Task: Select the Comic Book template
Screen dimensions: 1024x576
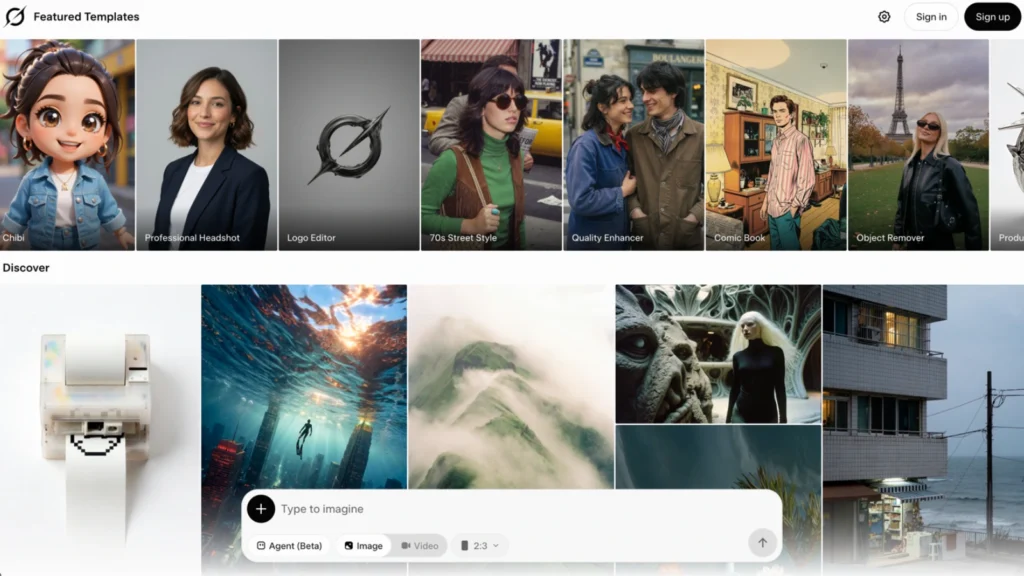Action: [776, 145]
